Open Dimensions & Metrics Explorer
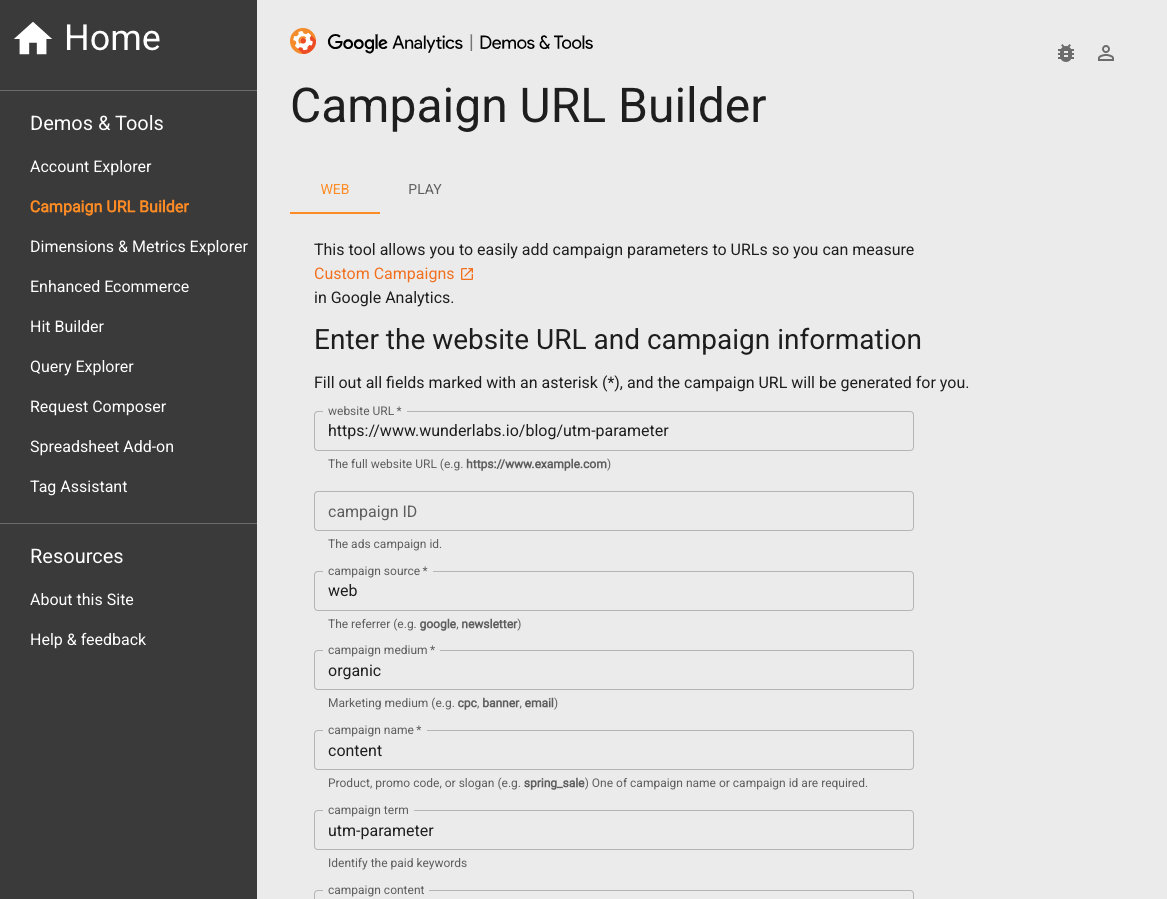1167x899 pixels. (138, 246)
